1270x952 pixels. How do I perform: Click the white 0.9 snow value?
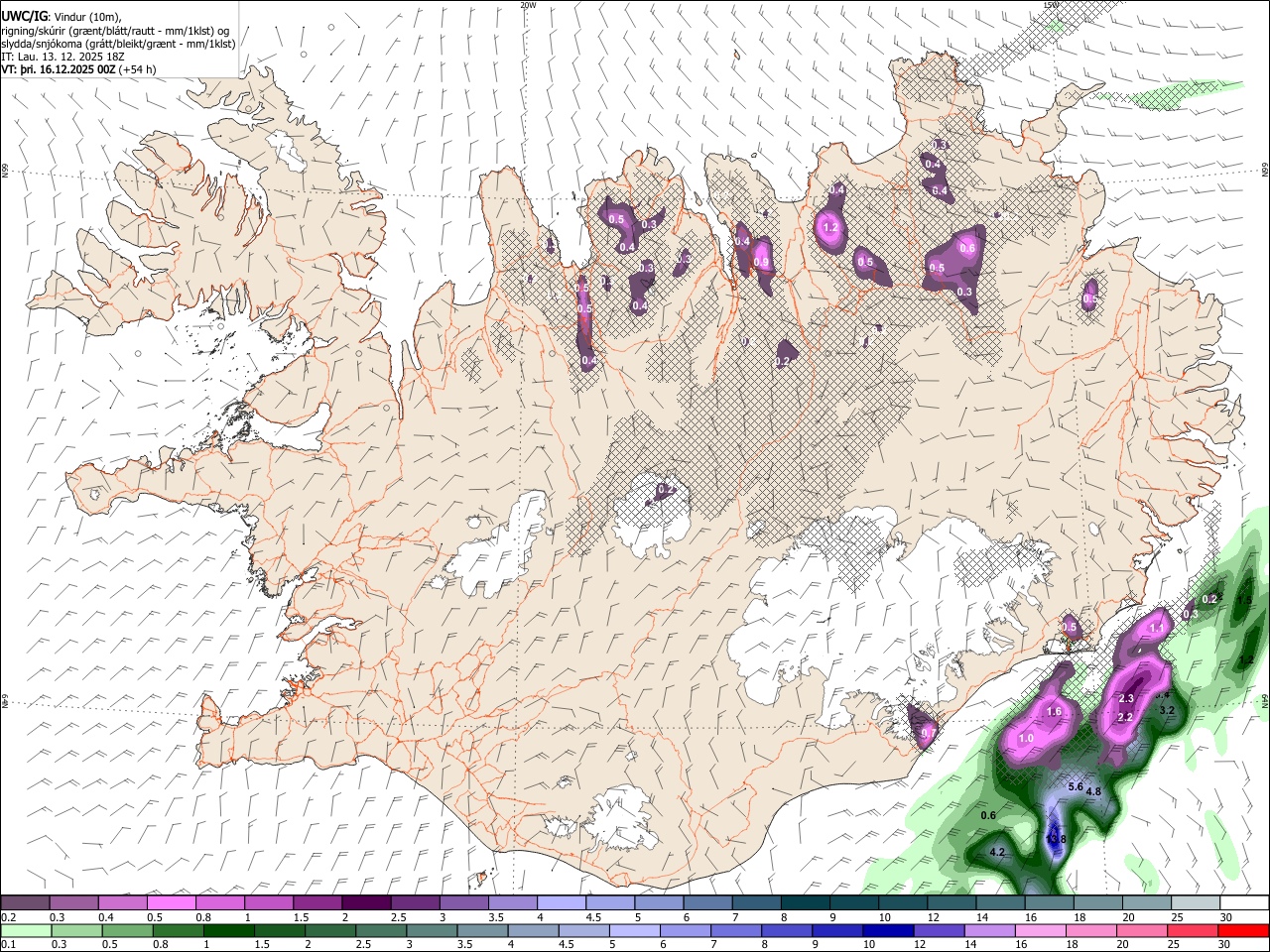[x=762, y=263]
